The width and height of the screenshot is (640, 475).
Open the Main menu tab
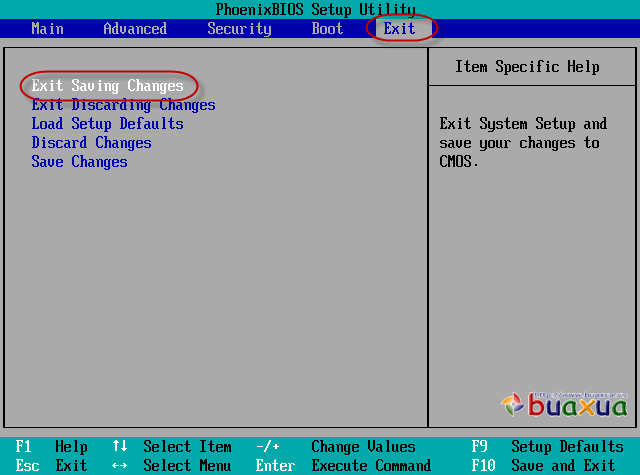(x=47, y=29)
